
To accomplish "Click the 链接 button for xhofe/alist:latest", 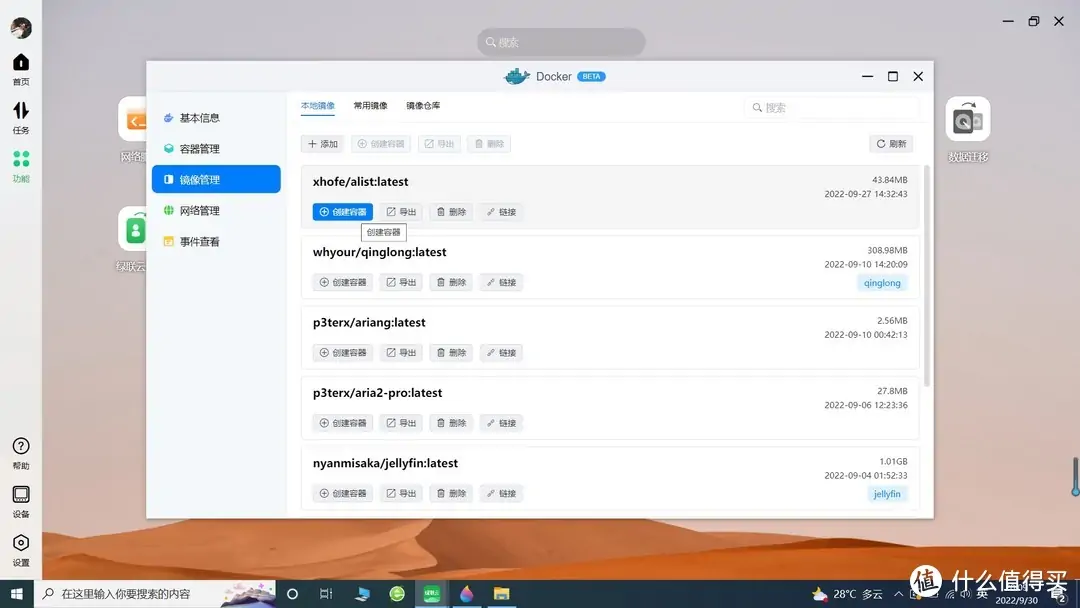I will tap(500, 211).
